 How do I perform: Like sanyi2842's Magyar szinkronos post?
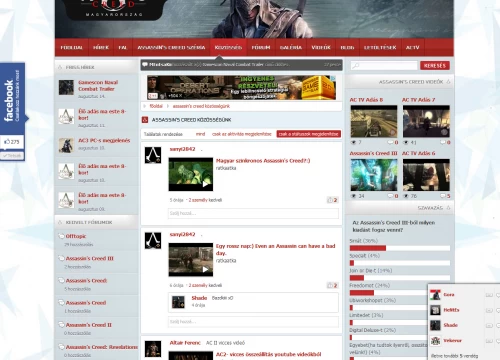(x=333, y=200)
